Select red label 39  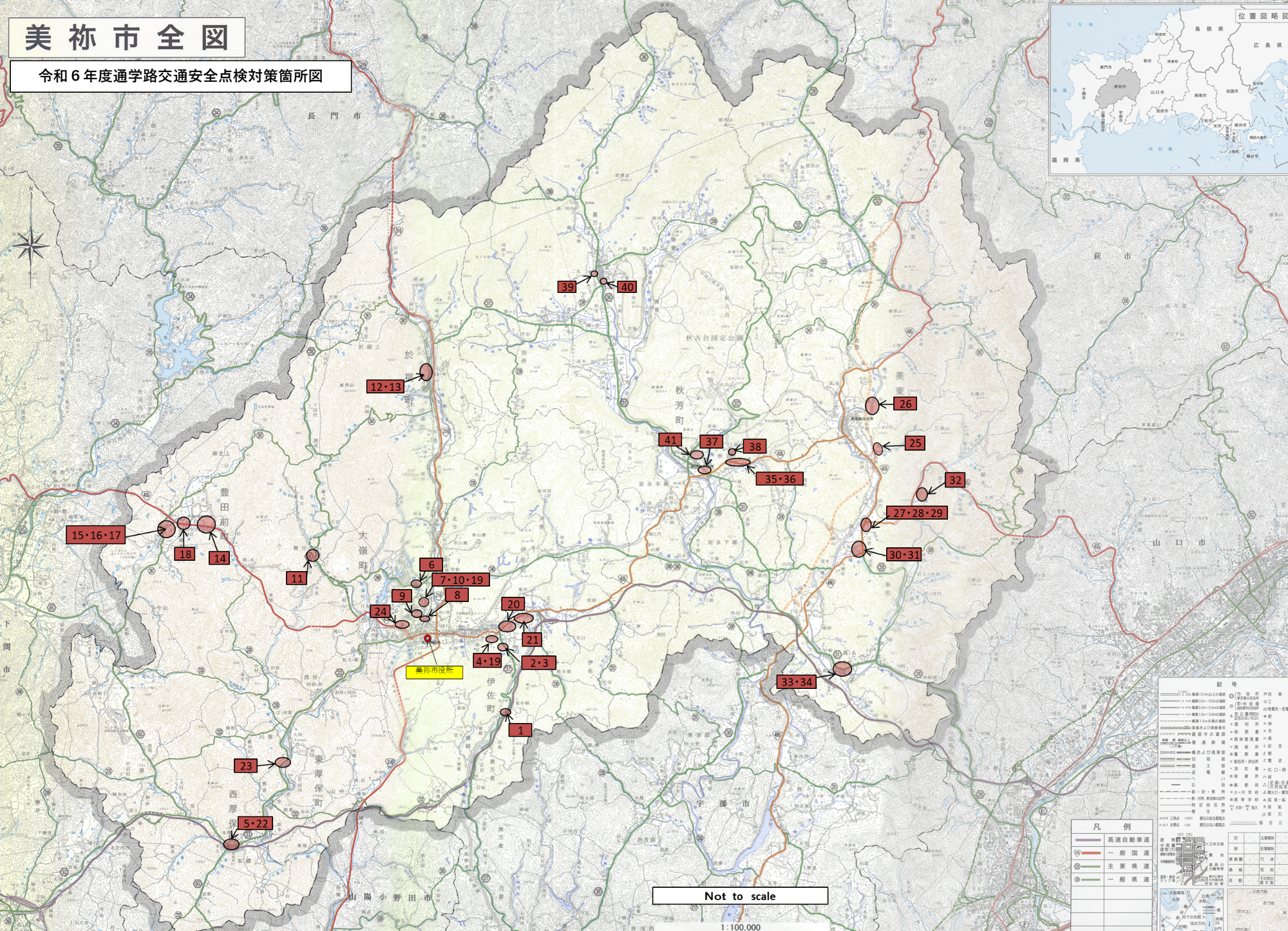pyautogui.click(x=567, y=287)
